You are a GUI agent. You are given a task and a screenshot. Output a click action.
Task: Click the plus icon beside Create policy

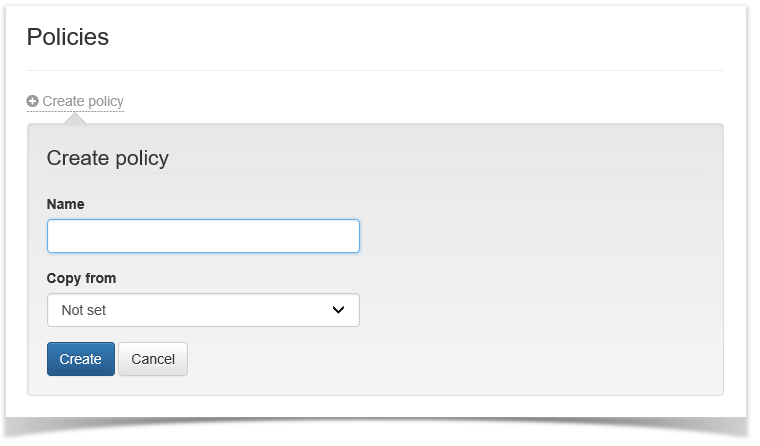pos(33,101)
